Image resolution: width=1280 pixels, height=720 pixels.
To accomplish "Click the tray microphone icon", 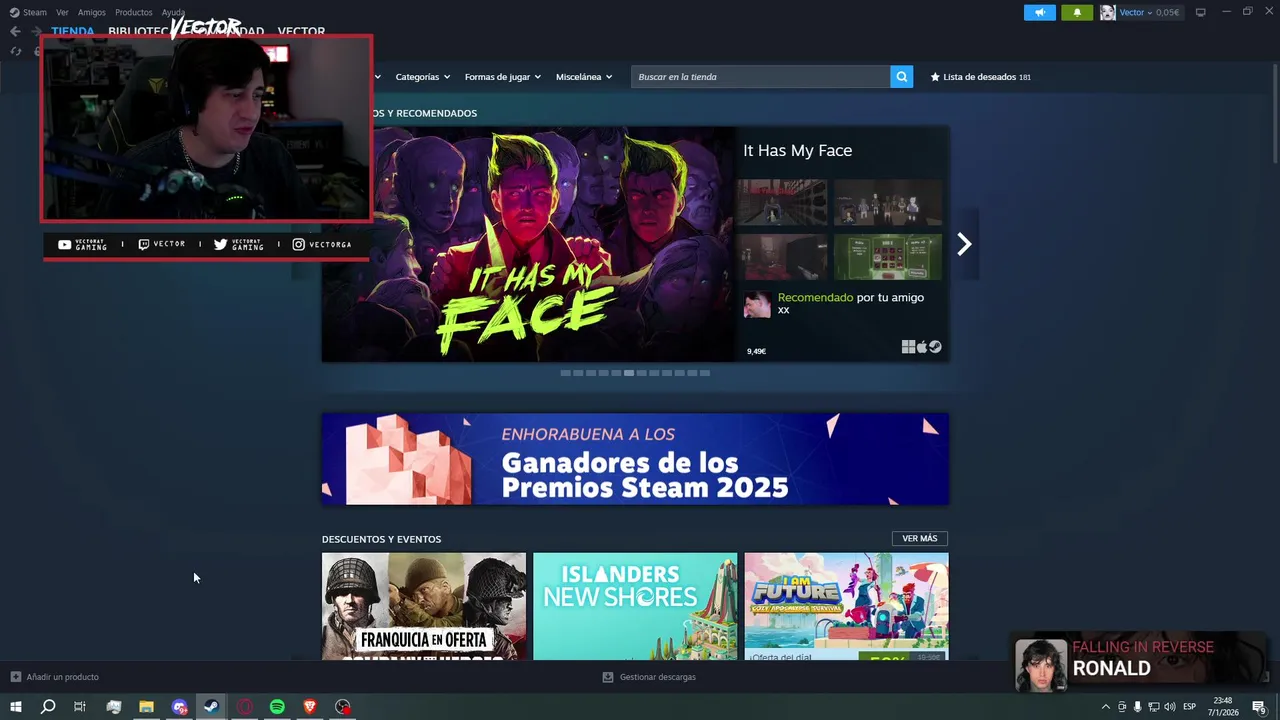I will click(x=1137, y=707).
